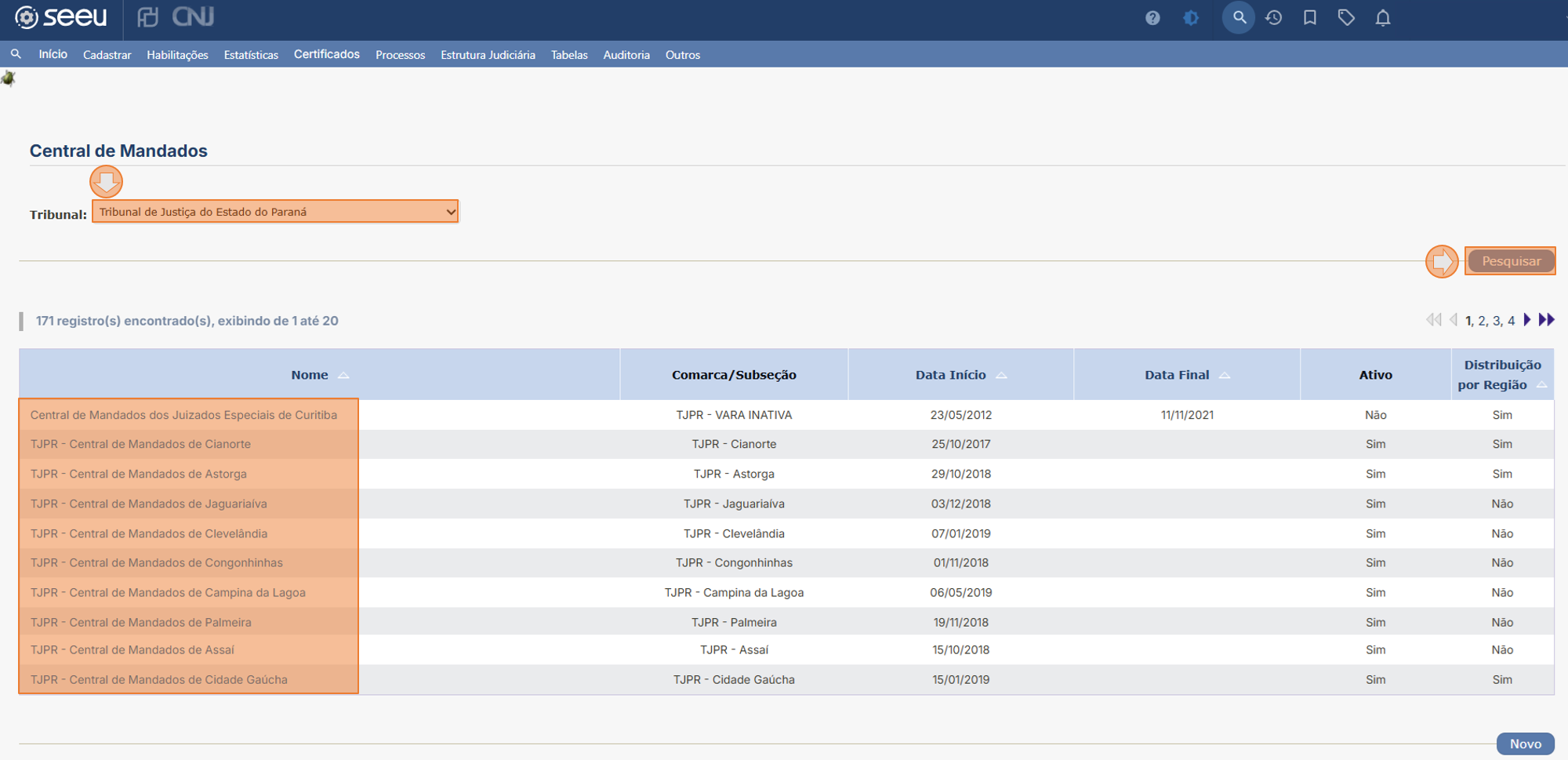1568x760 pixels.
Task: Click the menu search magnifier icon
Action: [x=16, y=54]
